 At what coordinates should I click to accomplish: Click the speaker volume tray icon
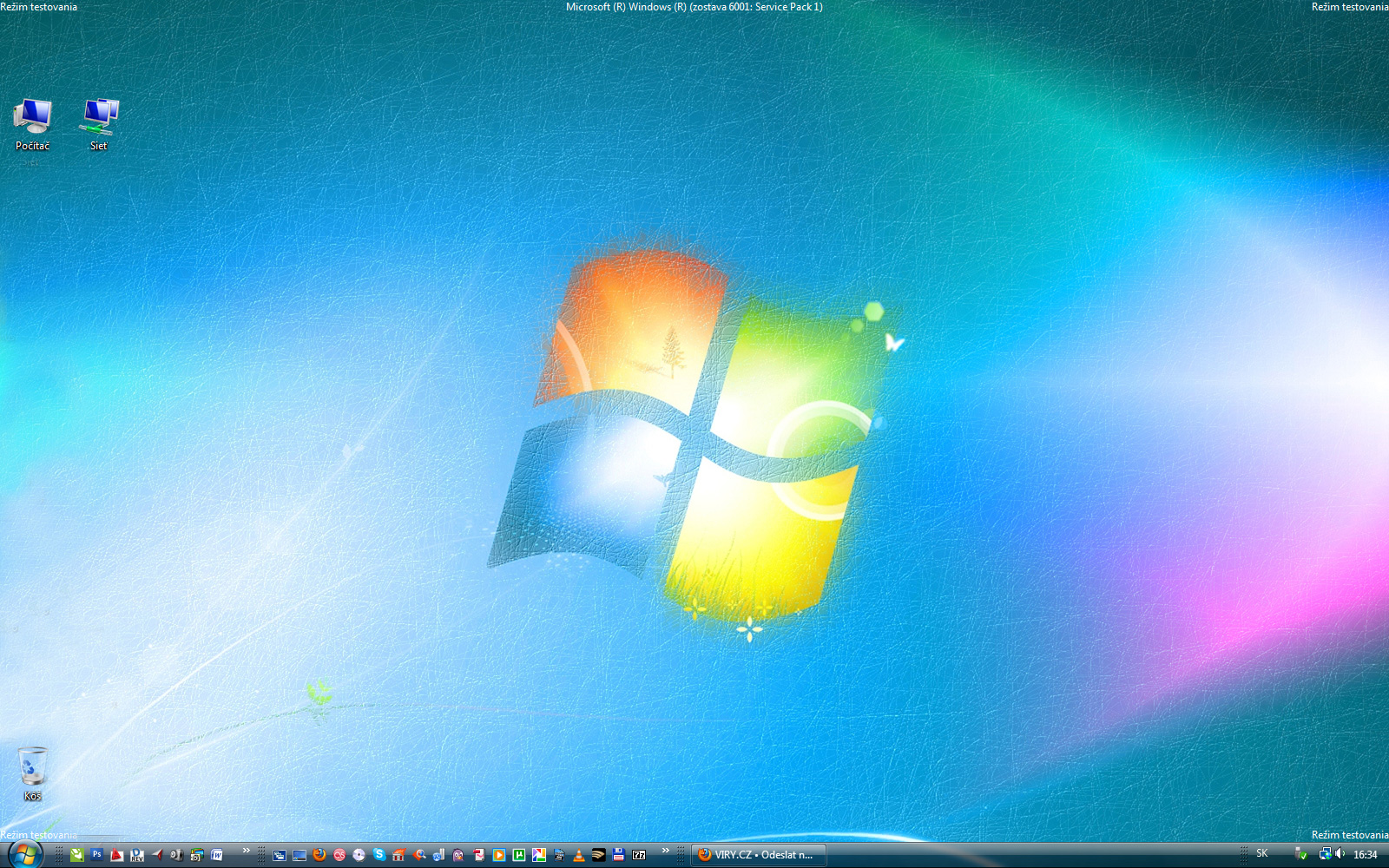pos(1340,854)
